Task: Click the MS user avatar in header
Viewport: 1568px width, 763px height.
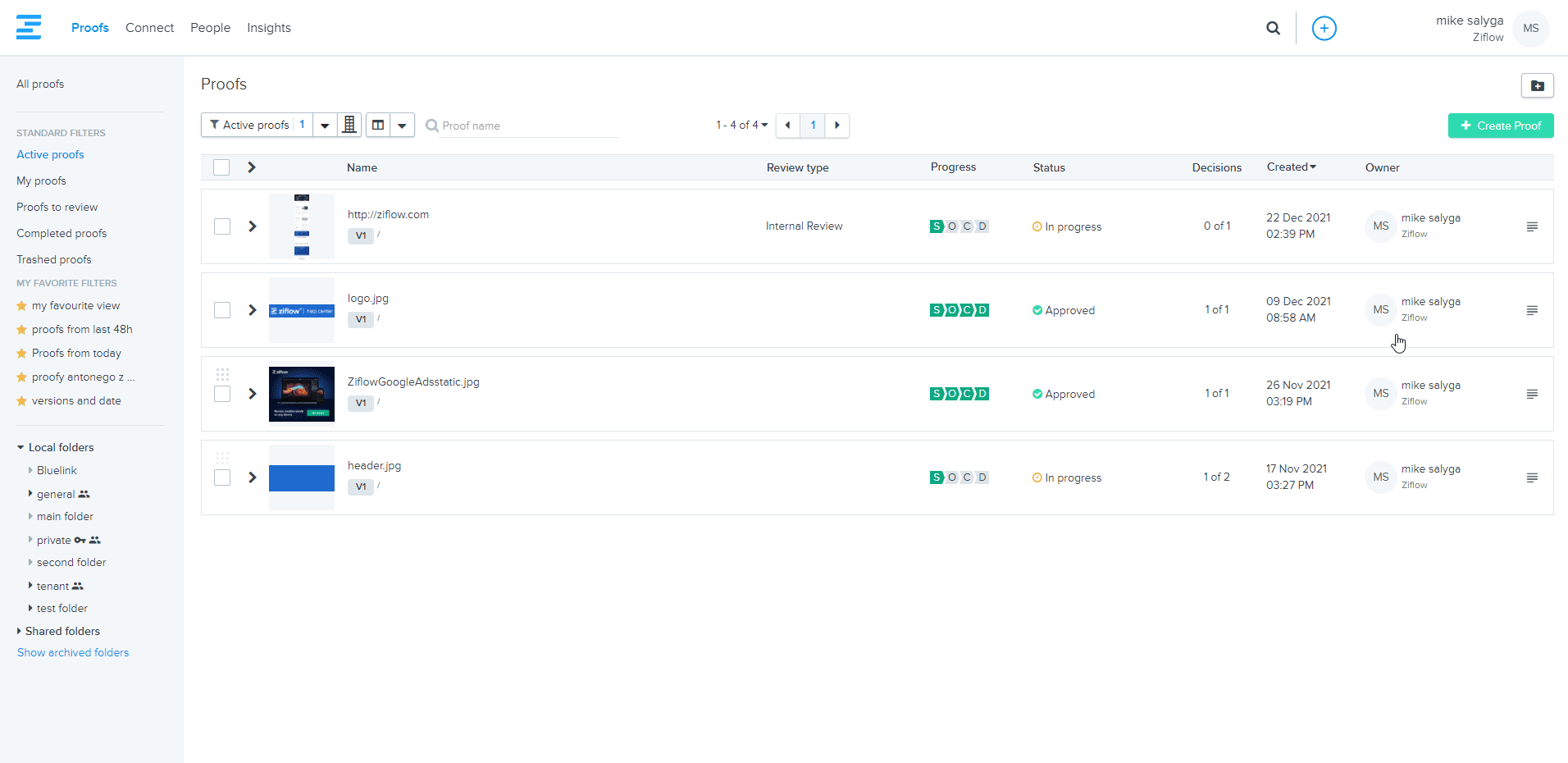Action: click(1530, 28)
